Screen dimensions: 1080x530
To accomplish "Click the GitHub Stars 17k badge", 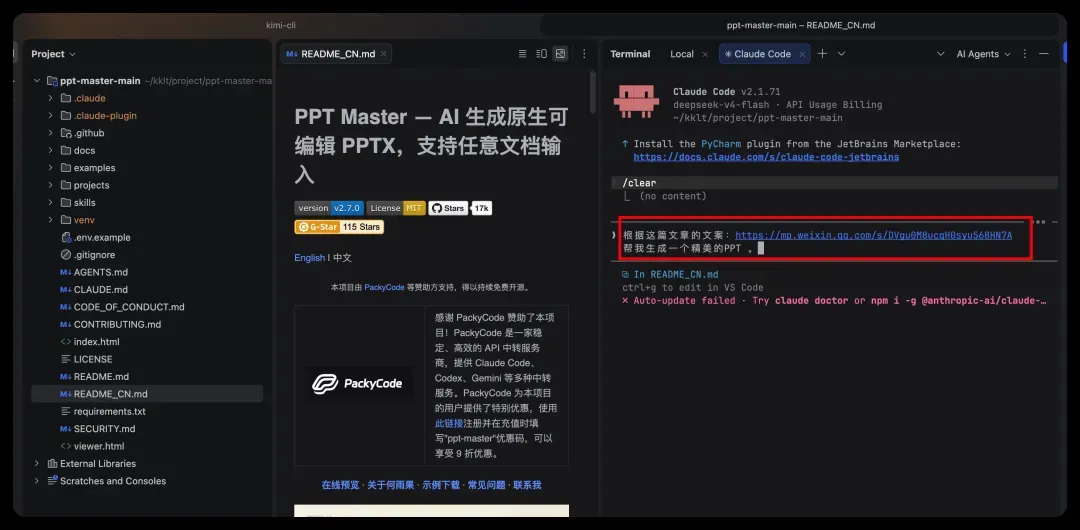I will pyautogui.click(x=460, y=208).
